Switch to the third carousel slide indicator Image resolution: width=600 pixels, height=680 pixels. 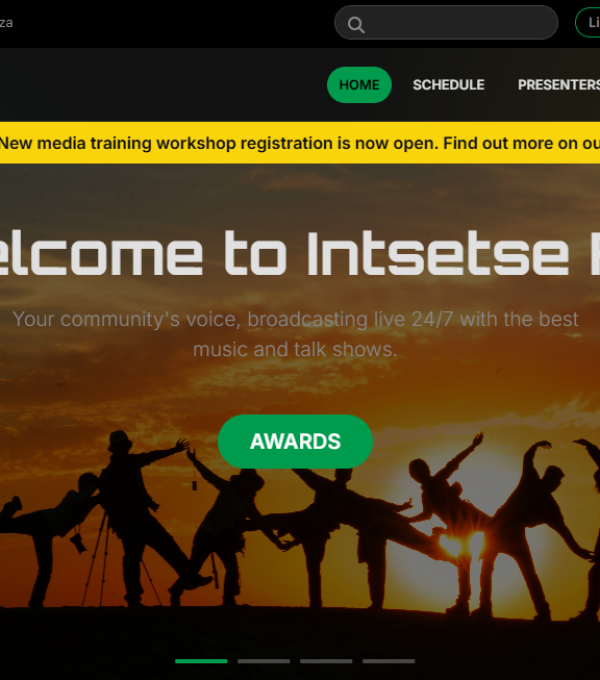pyautogui.click(x=326, y=661)
